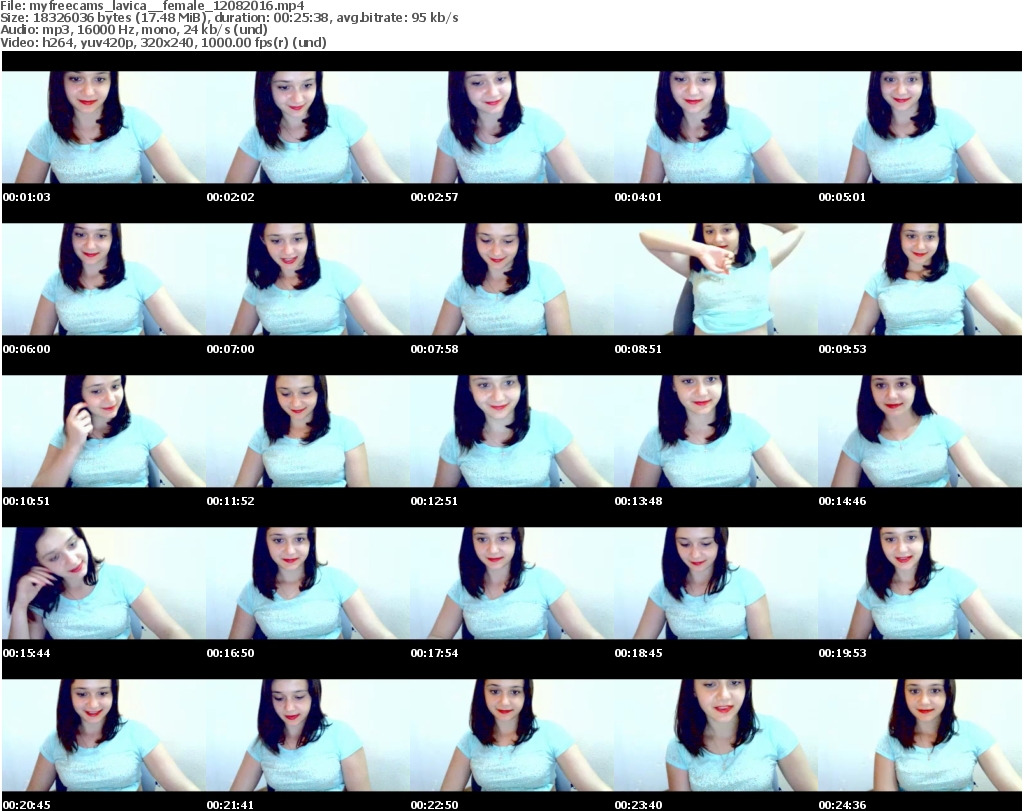The height and width of the screenshot is (811, 1024).
Task: Click the '00:22:50' timecode
Action: [x=434, y=805]
